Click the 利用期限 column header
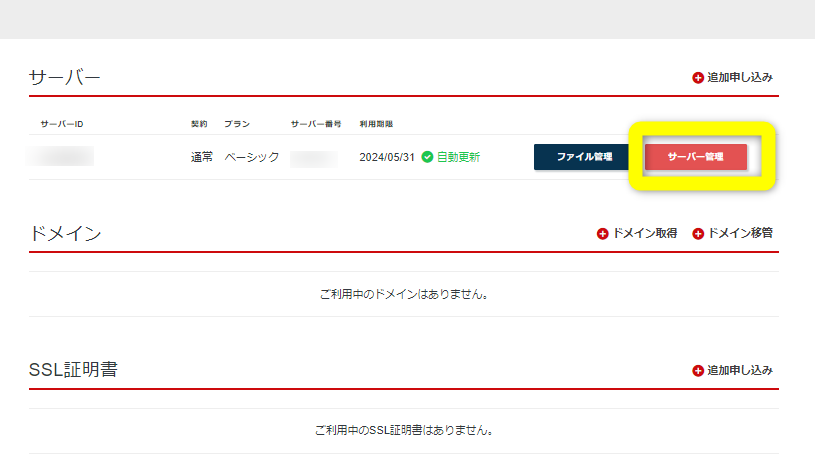Image resolution: width=815 pixels, height=472 pixels. [x=376, y=124]
